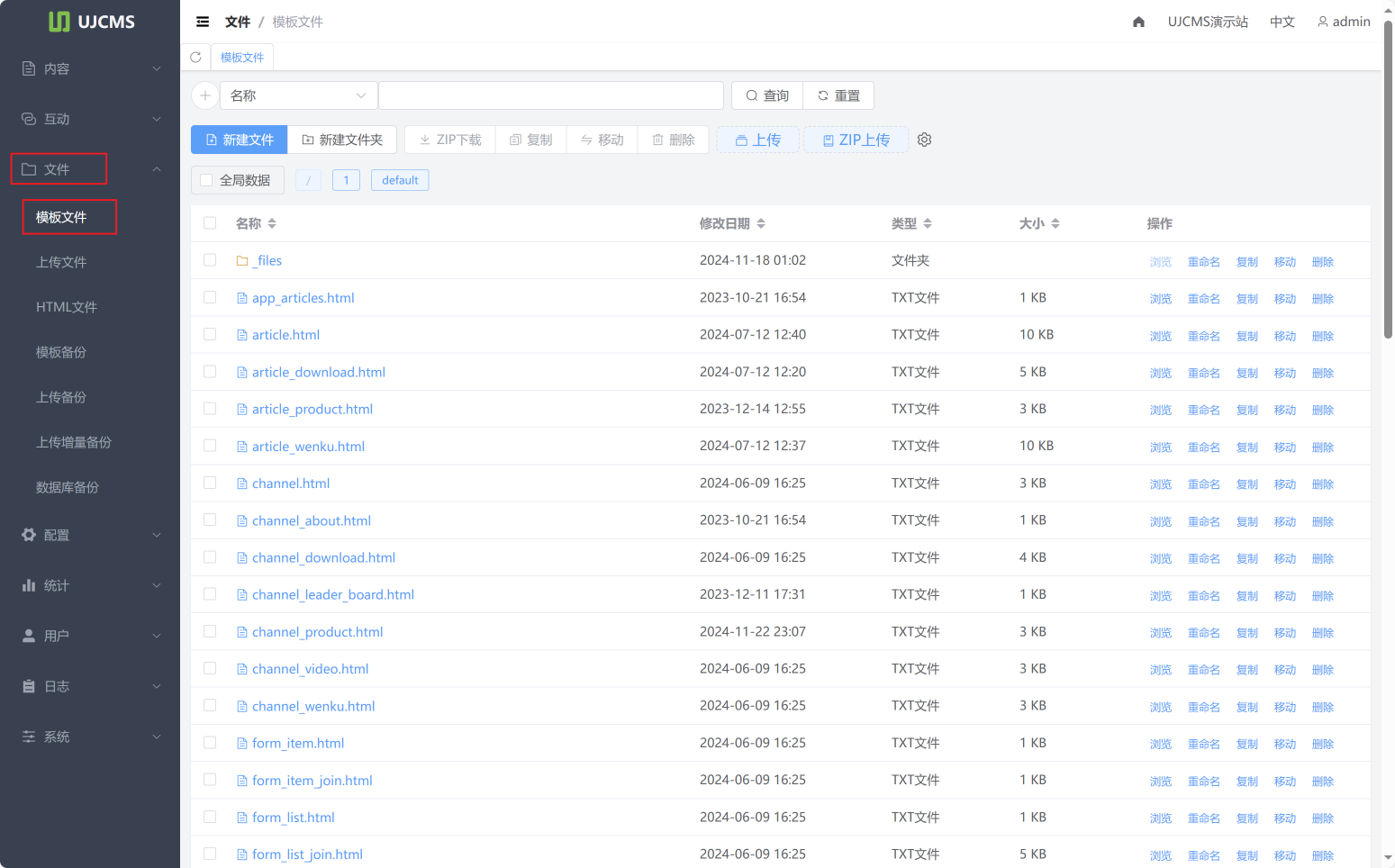The height and width of the screenshot is (868, 1395).
Task: Click file icon of article.html
Action: point(242,335)
